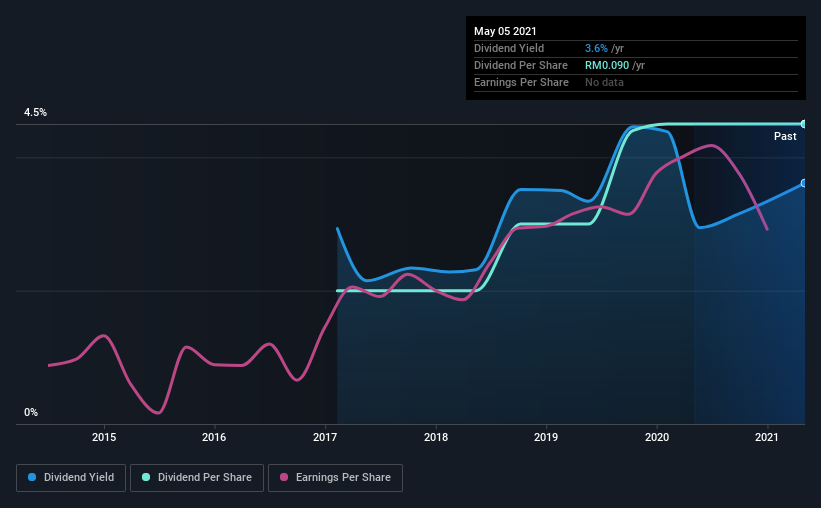Click the Dividend Per Share endpoint marker
The height and width of the screenshot is (508, 821).
click(x=804, y=124)
